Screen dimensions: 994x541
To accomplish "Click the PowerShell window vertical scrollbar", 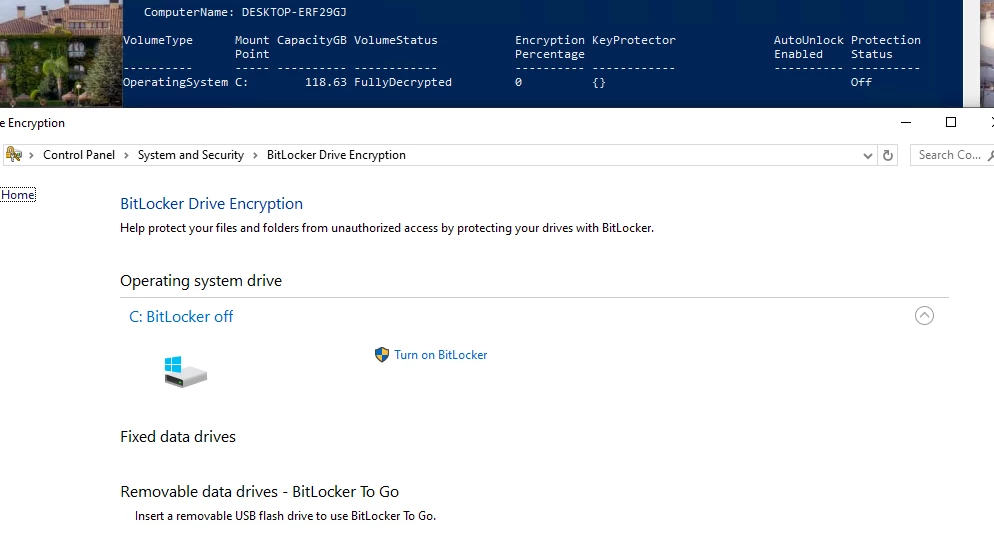I will point(971,53).
